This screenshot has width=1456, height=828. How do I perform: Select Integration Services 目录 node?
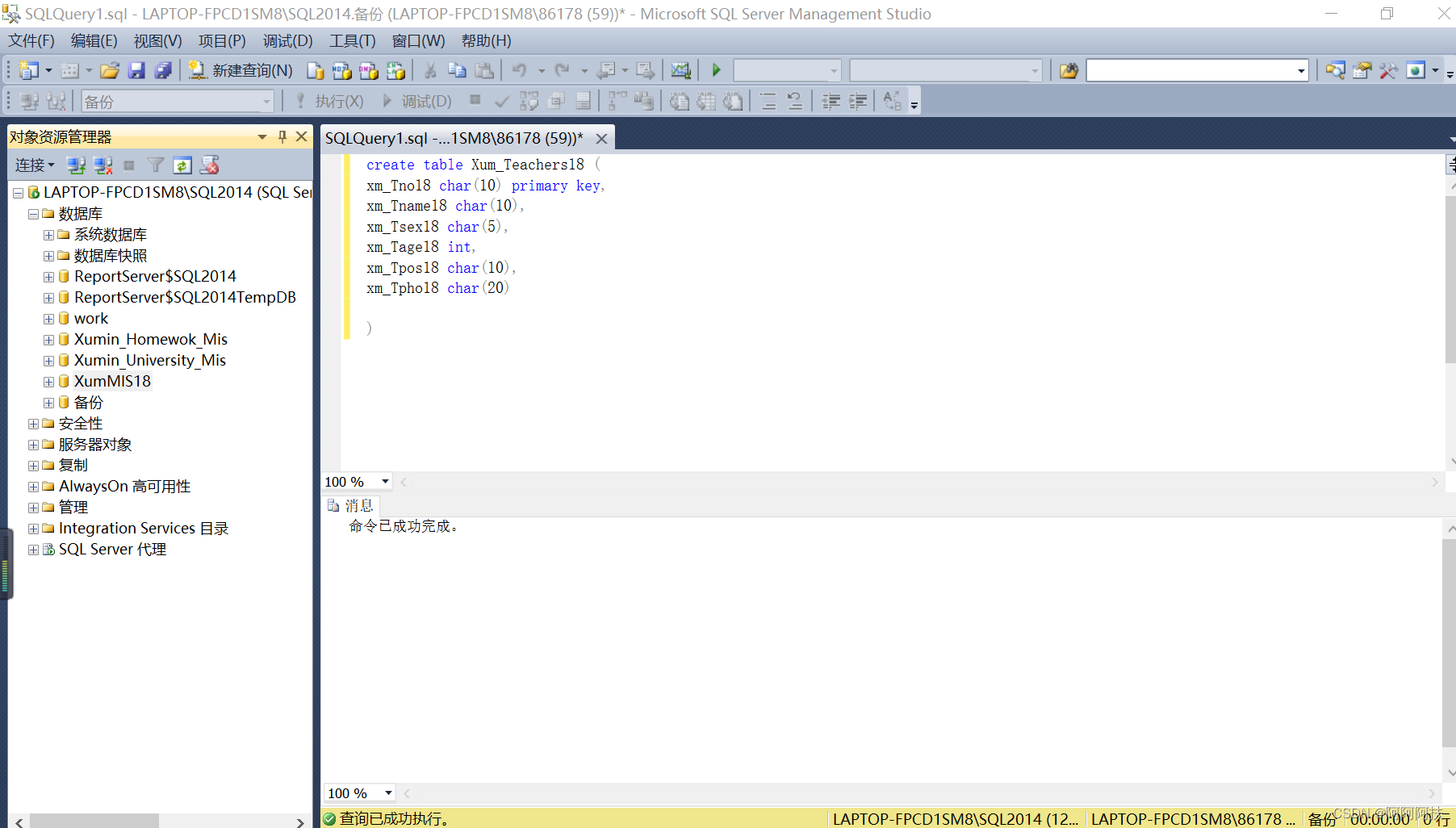click(144, 529)
